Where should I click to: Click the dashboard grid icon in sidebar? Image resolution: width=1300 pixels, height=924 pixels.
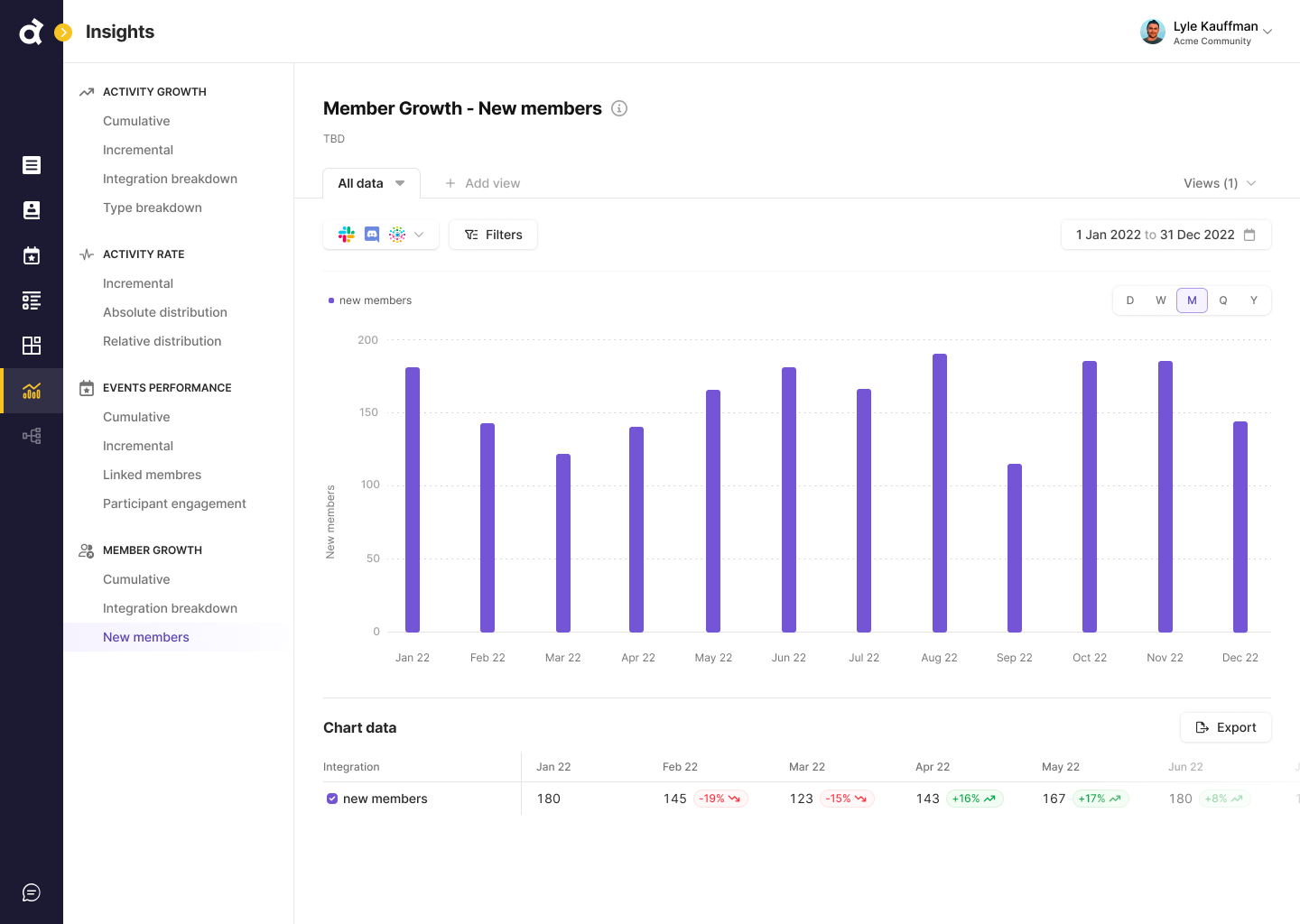32,346
